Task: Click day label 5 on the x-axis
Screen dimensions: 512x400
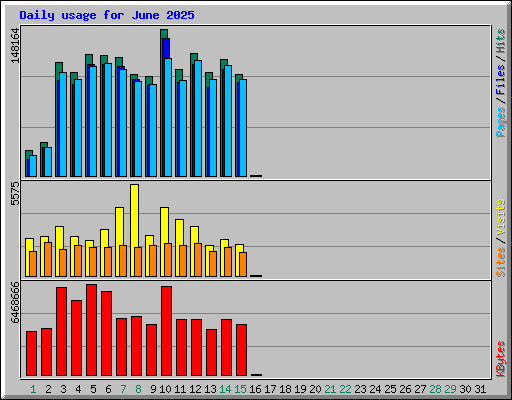Action: pyautogui.click(x=93, y=389)
